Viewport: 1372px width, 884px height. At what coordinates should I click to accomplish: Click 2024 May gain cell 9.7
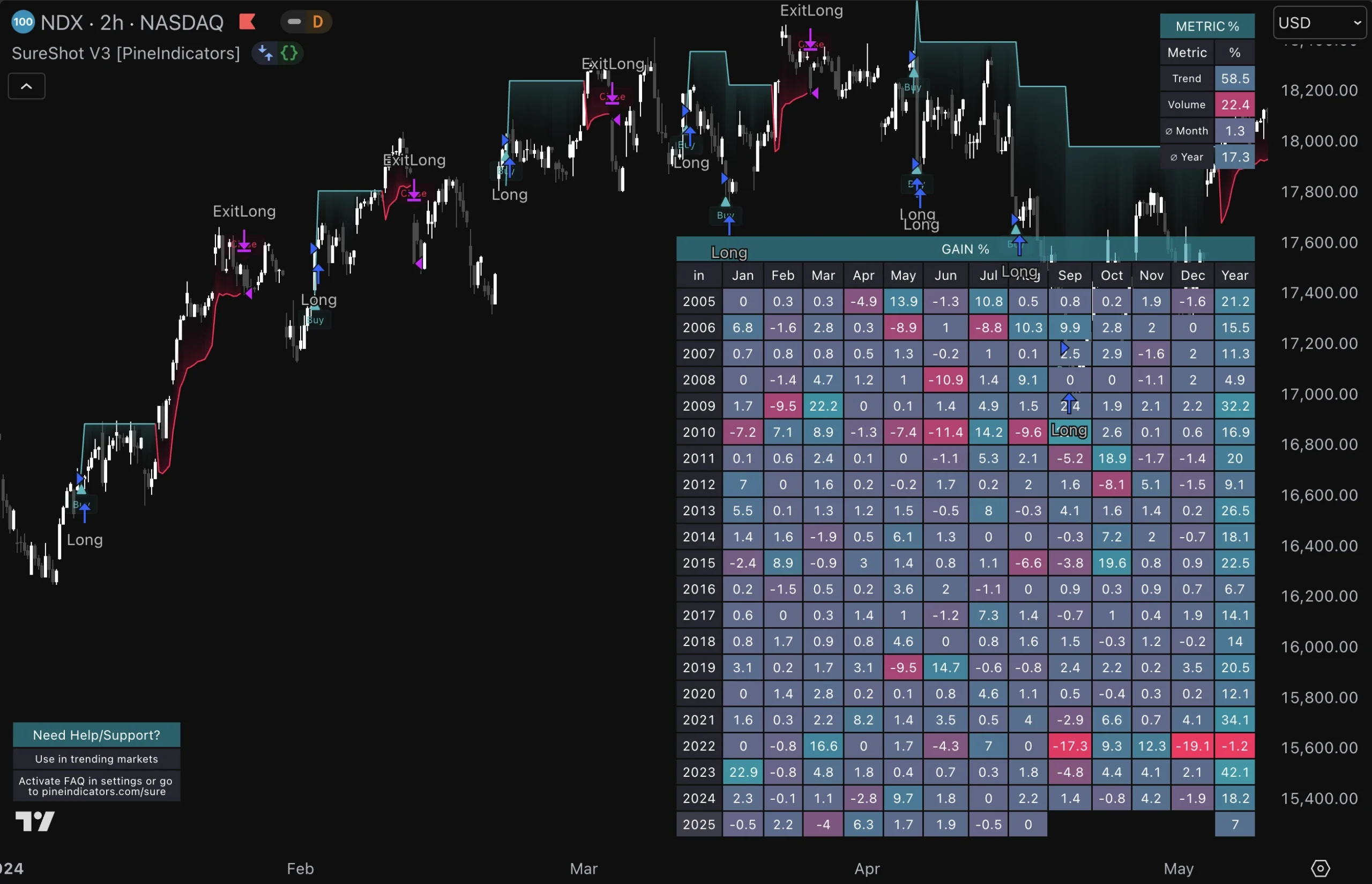[903, 798]
